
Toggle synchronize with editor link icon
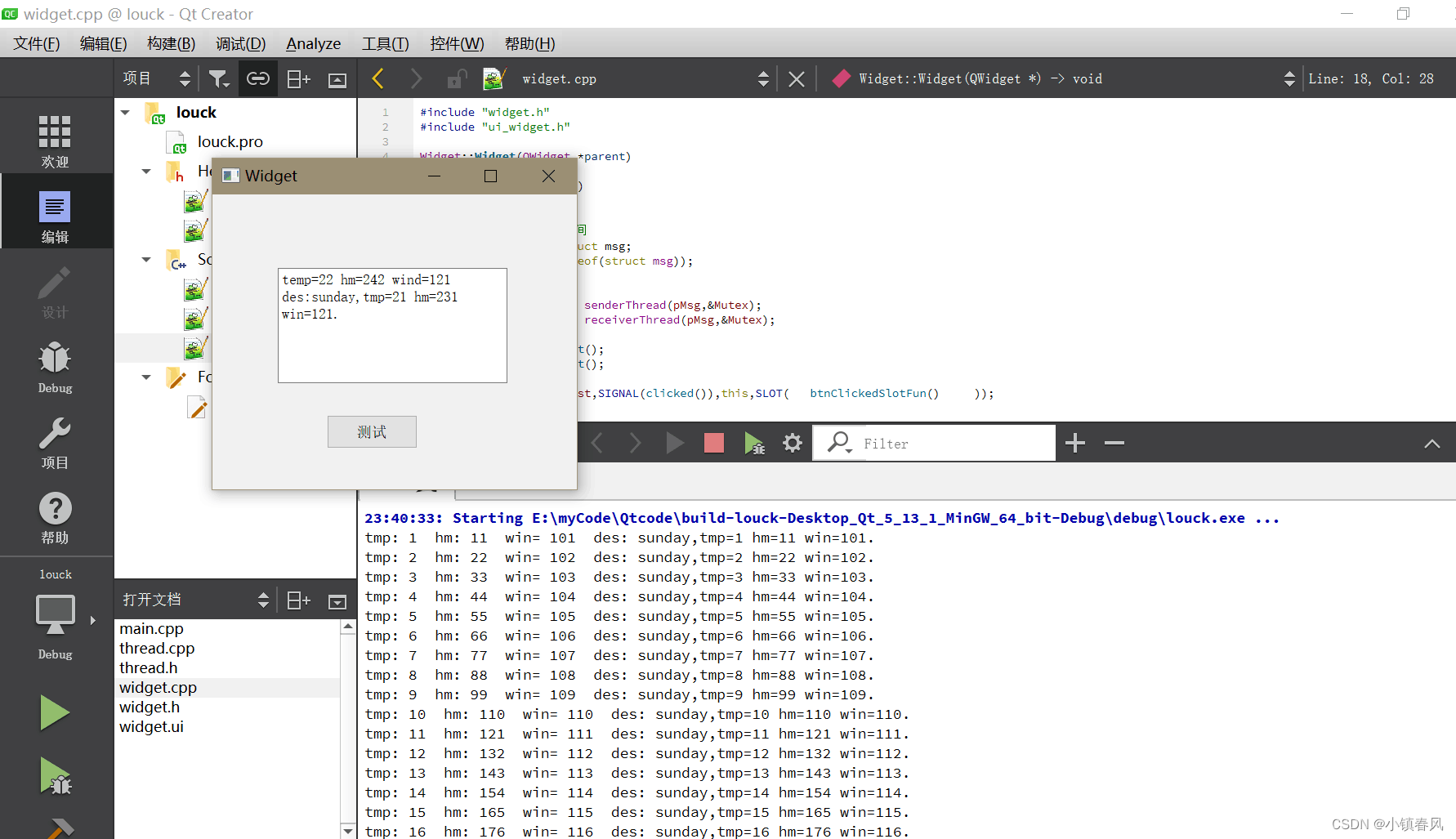point(257,78)
